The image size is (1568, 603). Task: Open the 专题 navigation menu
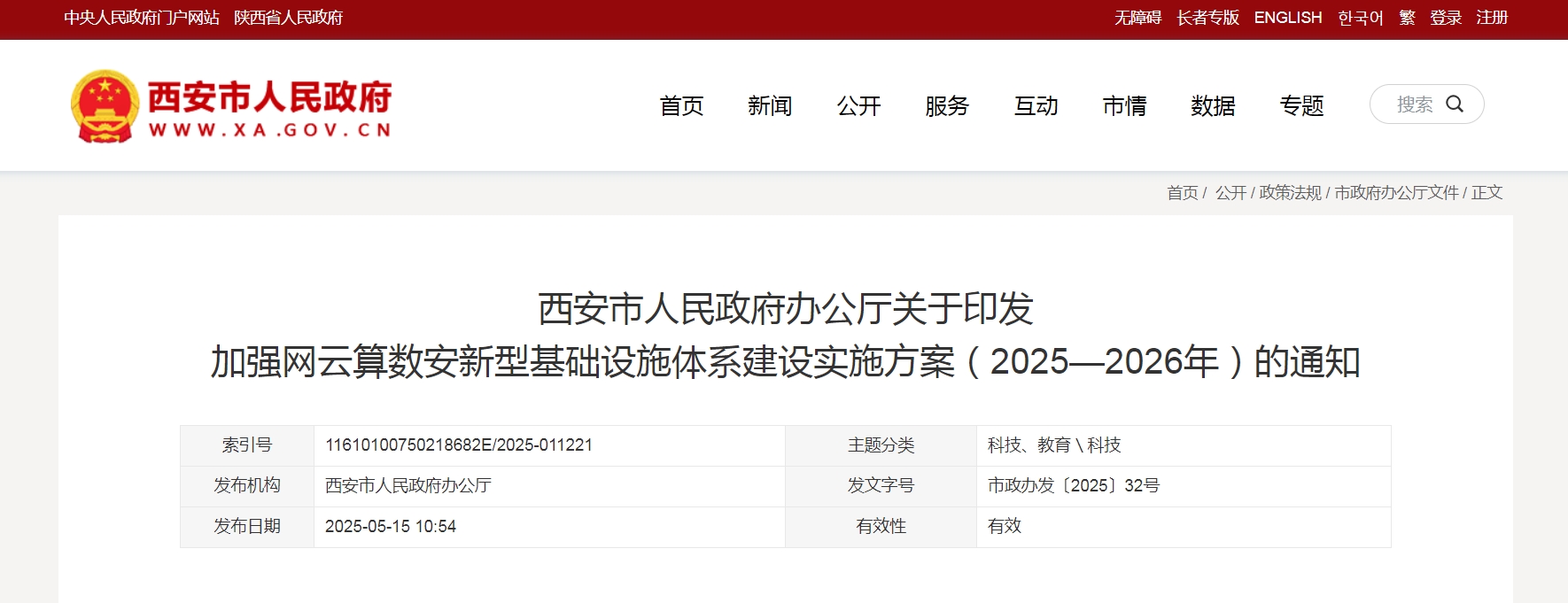(1301, 106)
